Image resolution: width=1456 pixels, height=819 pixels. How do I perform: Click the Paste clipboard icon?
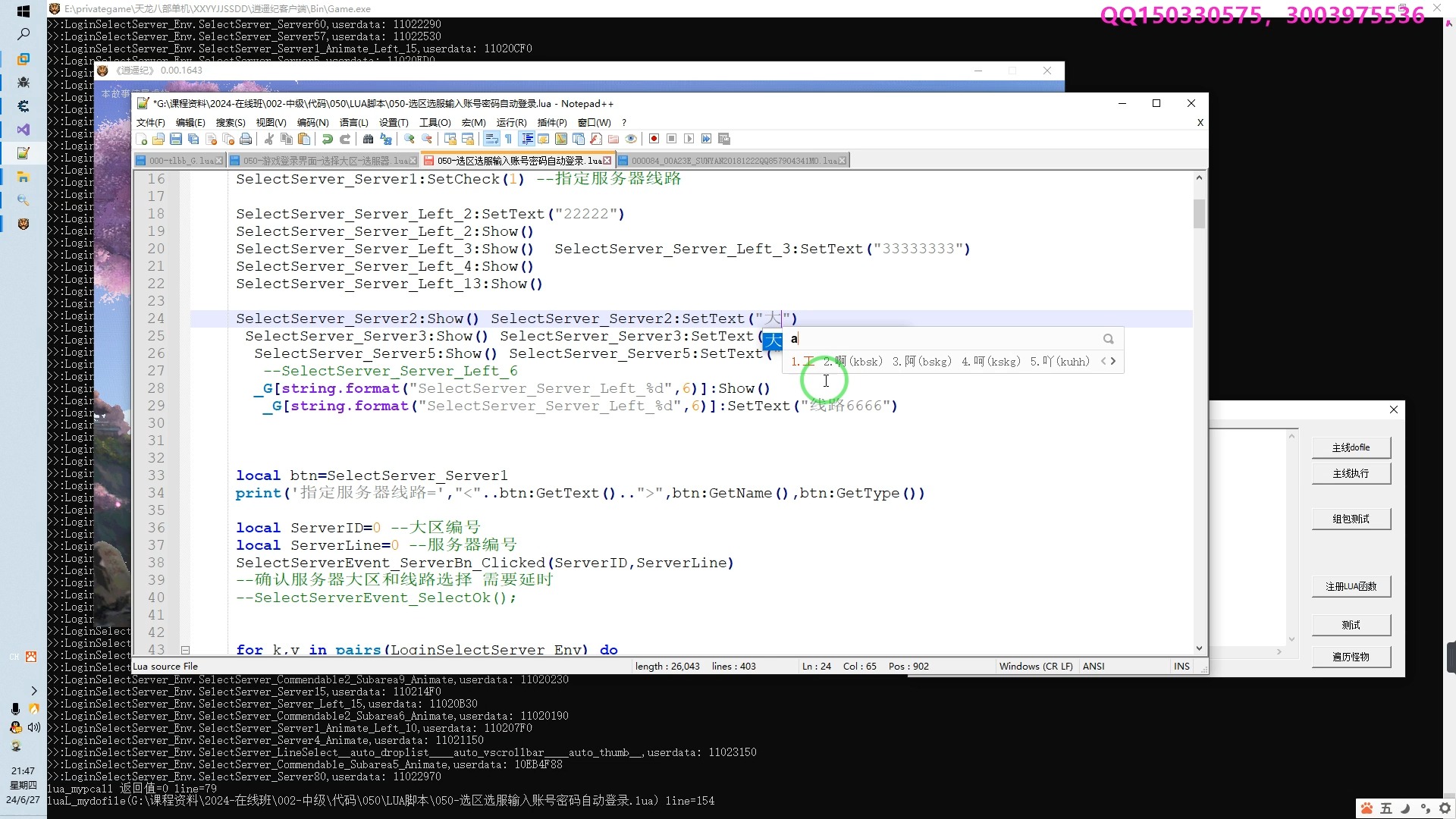pyautogui.click(x=304, y=139)
